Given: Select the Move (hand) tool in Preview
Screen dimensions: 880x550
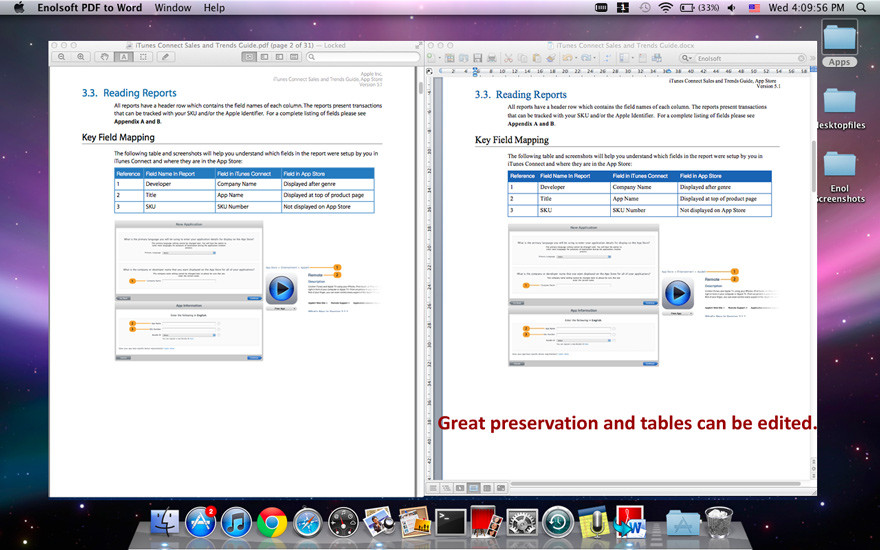Looking at the screenshot, I should click(x=104, y=57).
